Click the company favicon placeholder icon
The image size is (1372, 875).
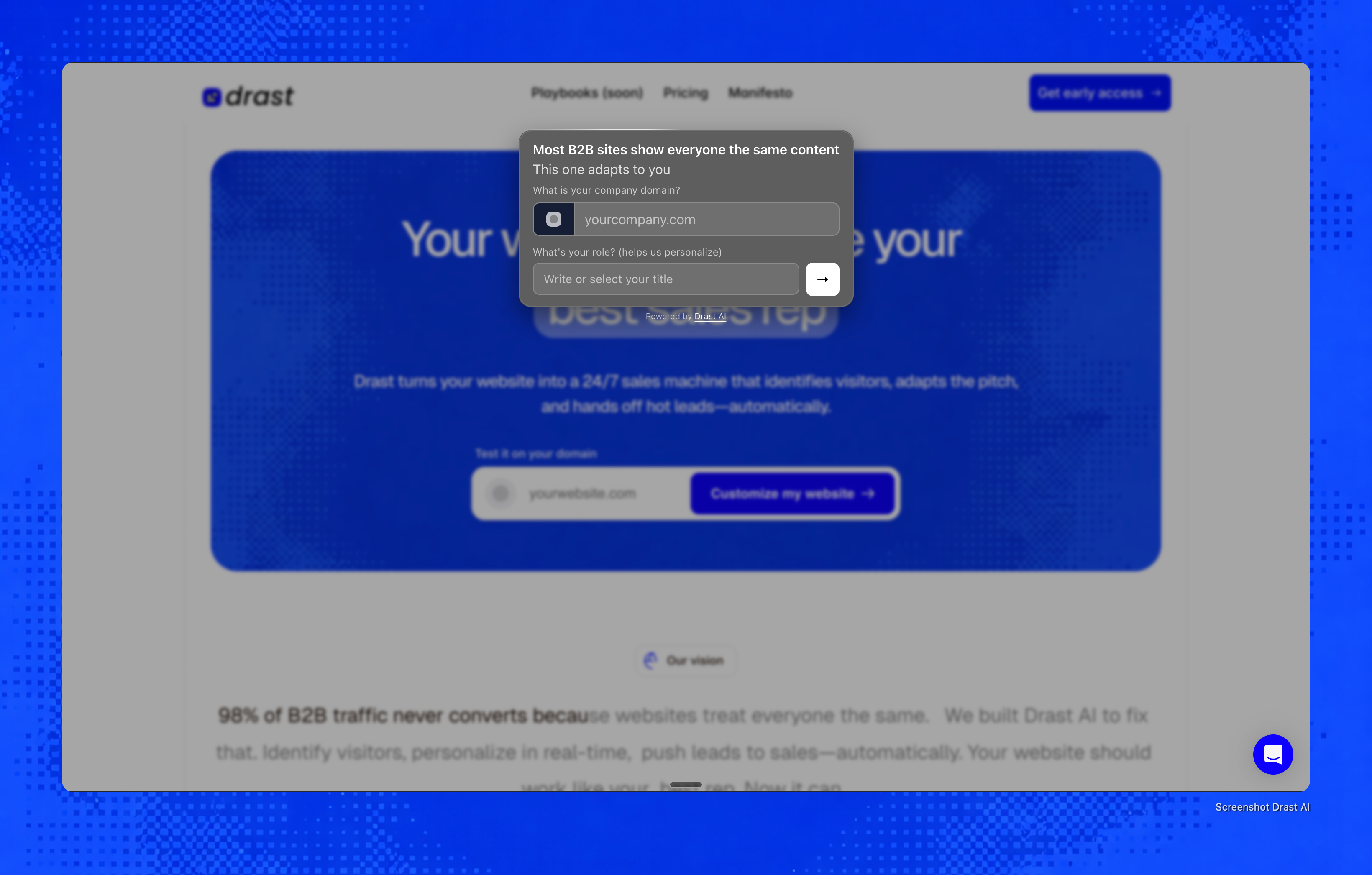553,219
